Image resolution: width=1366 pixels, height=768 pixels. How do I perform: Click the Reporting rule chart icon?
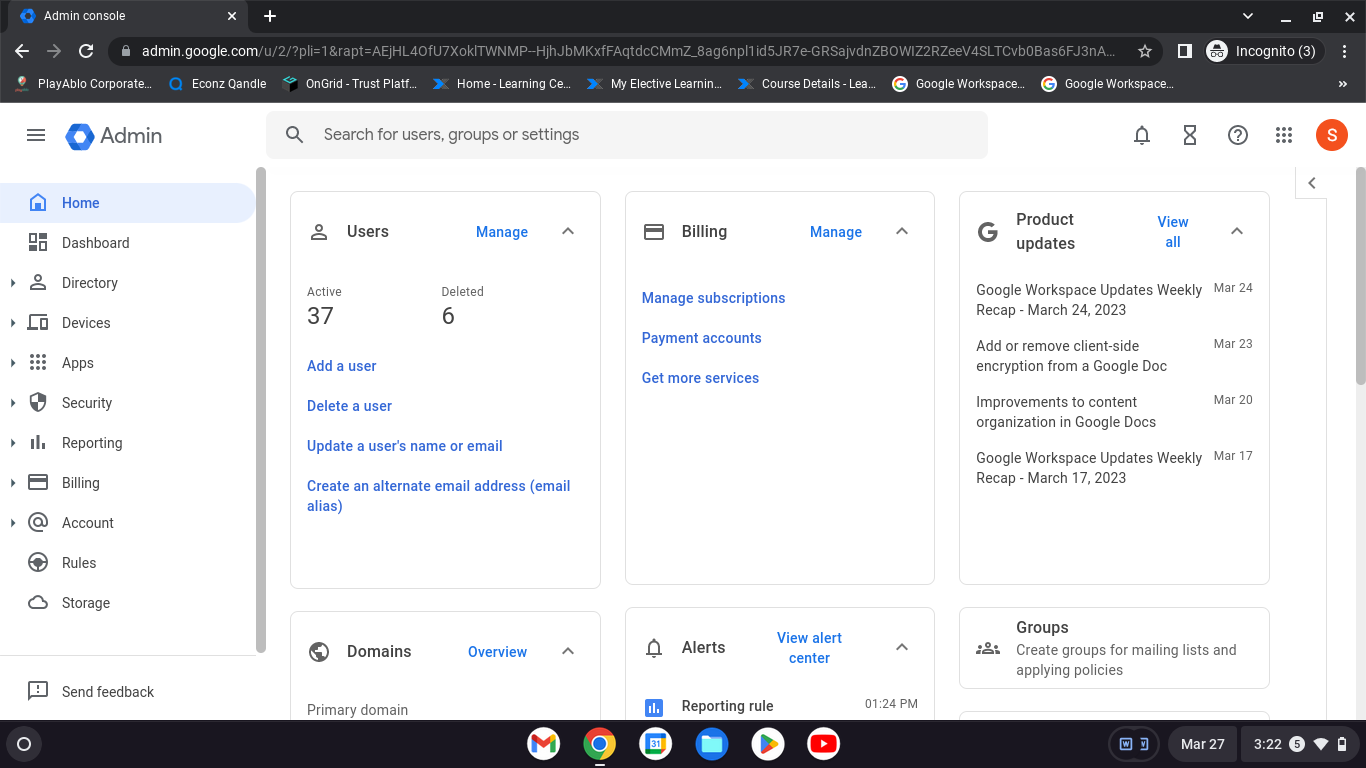pos(654,707)
